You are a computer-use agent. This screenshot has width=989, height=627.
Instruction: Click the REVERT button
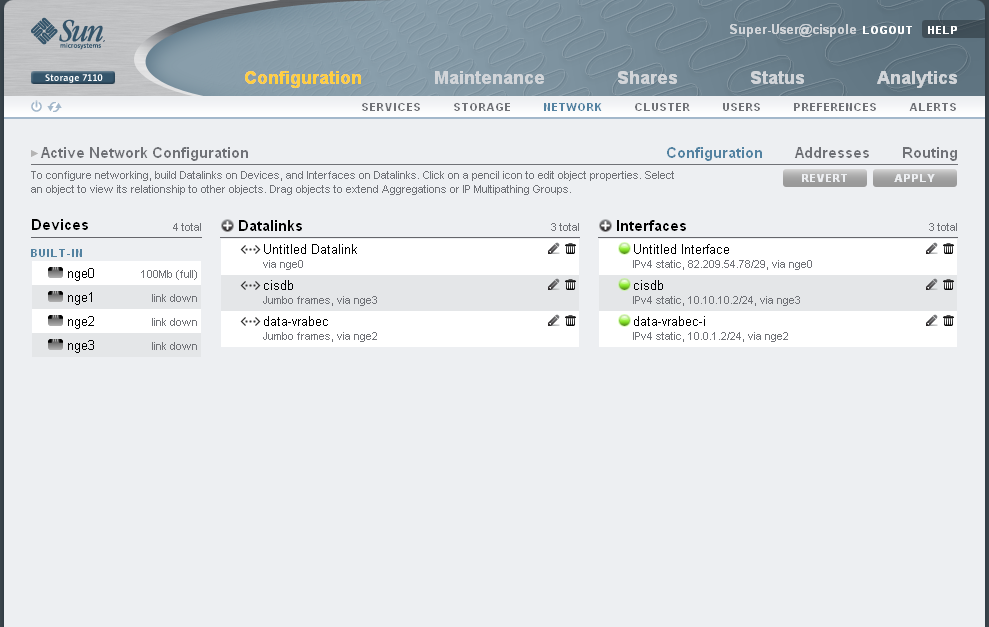point(824,178)
